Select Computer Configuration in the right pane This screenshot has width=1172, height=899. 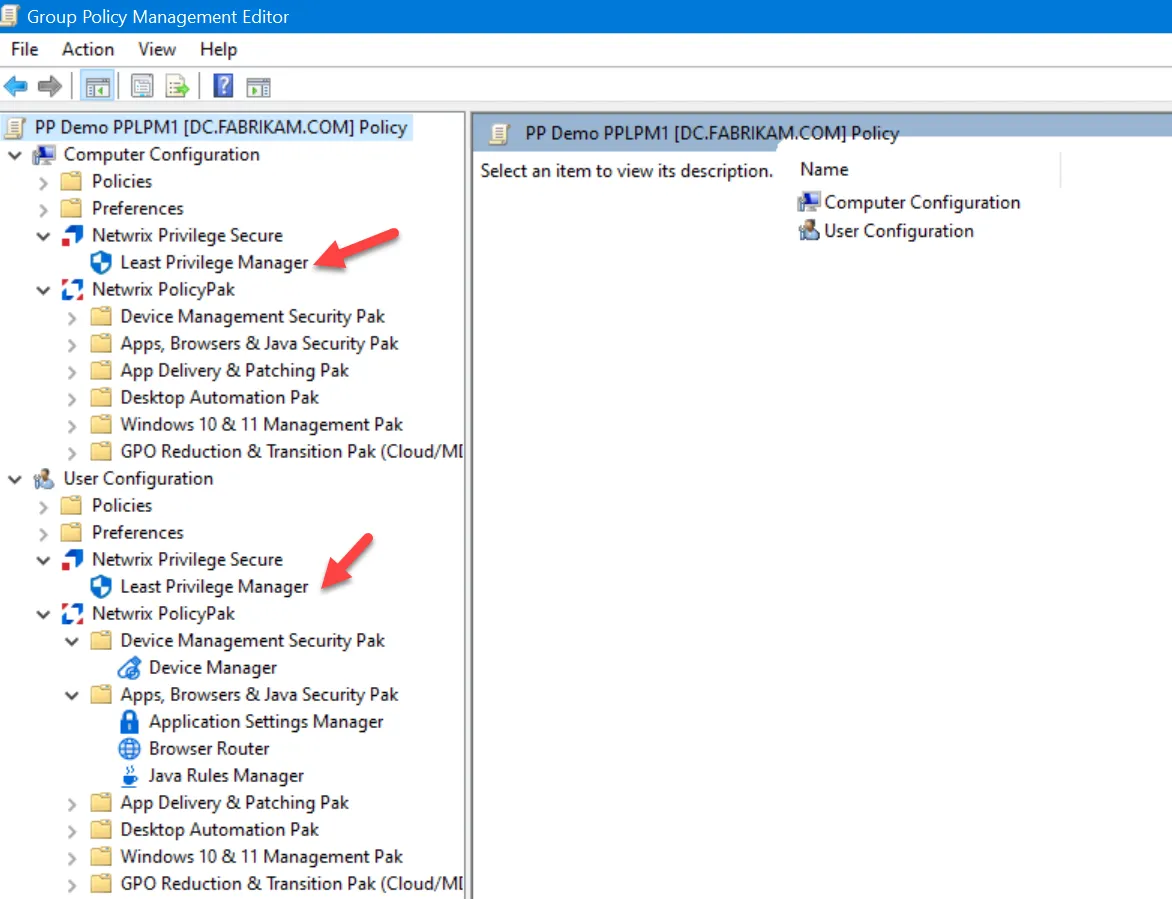coord(920,202)
